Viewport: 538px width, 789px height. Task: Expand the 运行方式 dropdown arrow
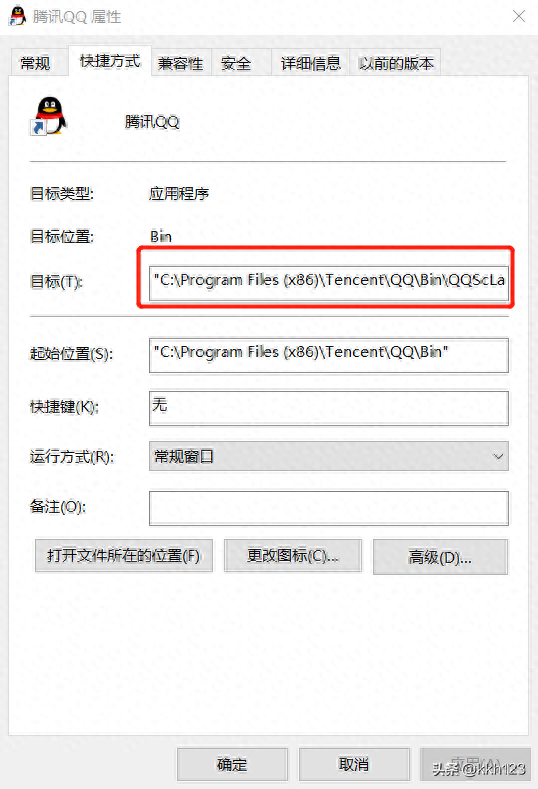498,456
